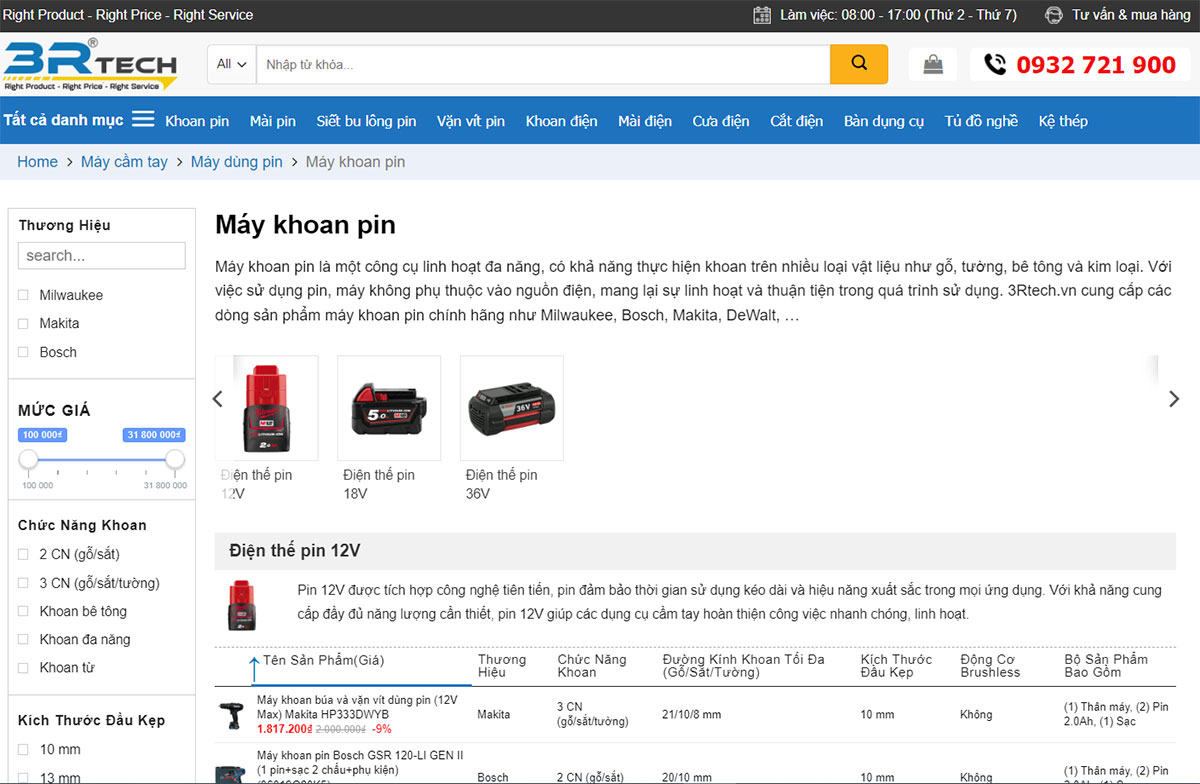Tick the Makita brand filter
The image size is (1200, 784).
(x=23, y=323)
